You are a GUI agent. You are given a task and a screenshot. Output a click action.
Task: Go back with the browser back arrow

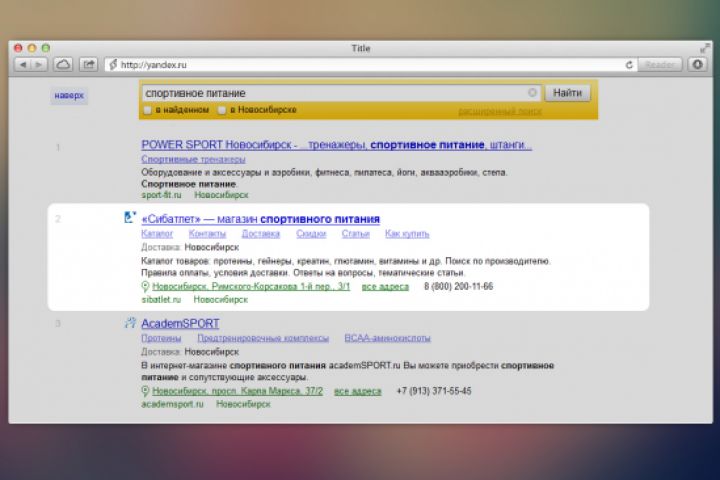tap(22, 65)
